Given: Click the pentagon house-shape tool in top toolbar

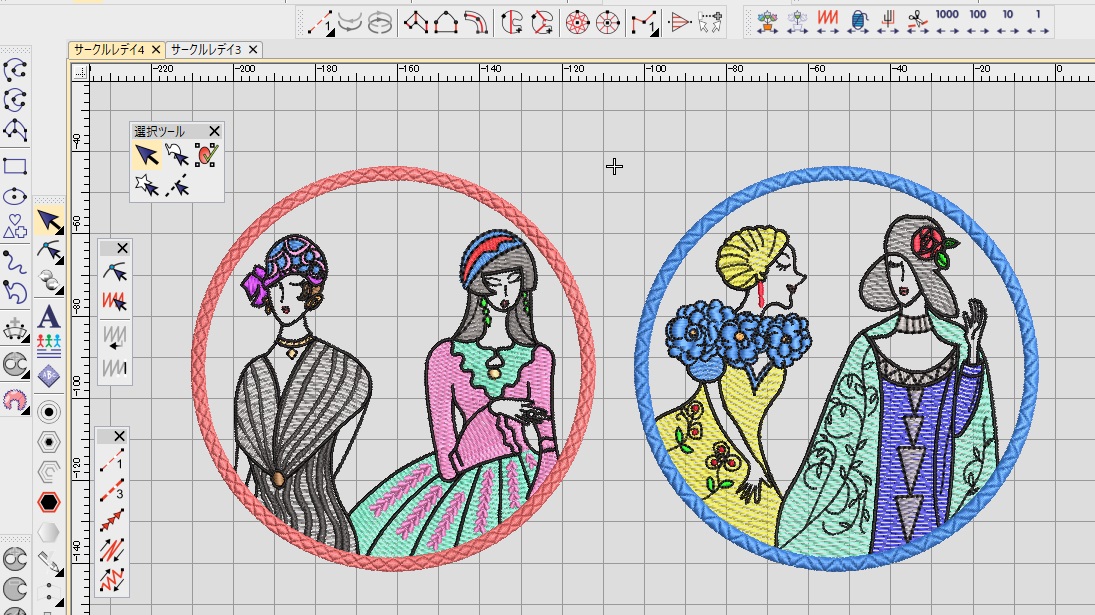Looking at the screenshot, I should point(446,22).
